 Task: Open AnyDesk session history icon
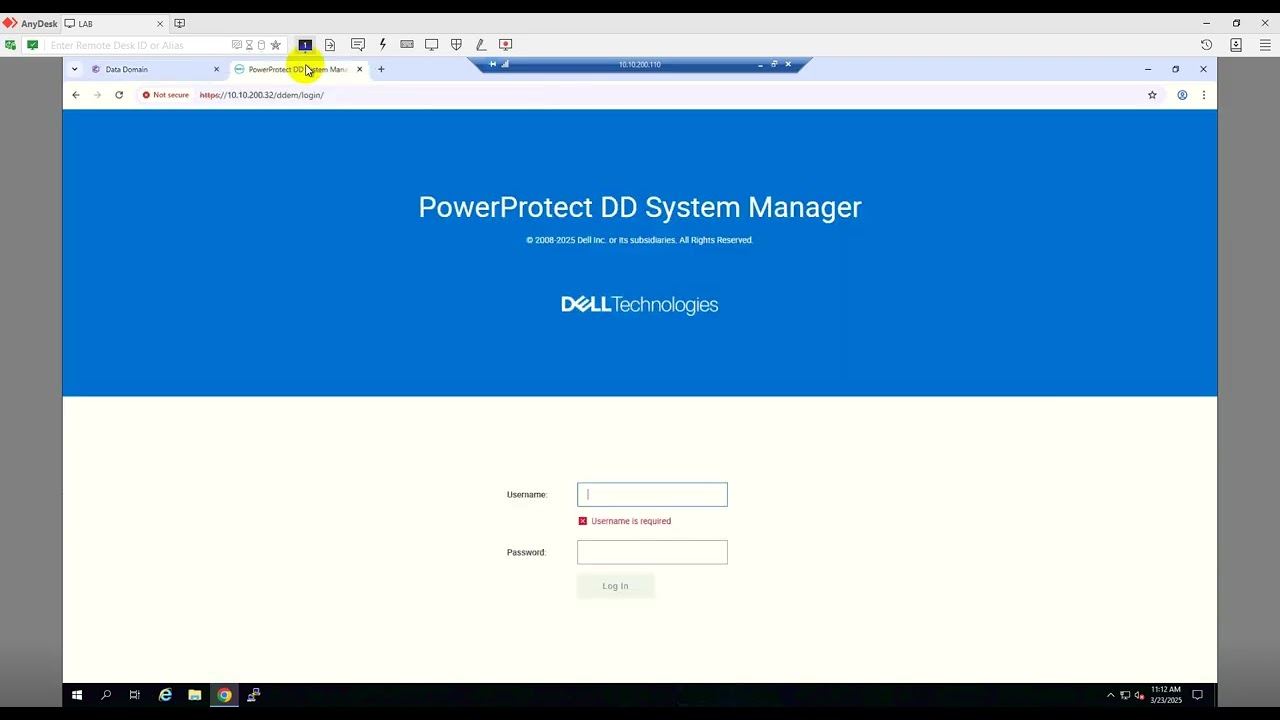tap(1206, 45)
